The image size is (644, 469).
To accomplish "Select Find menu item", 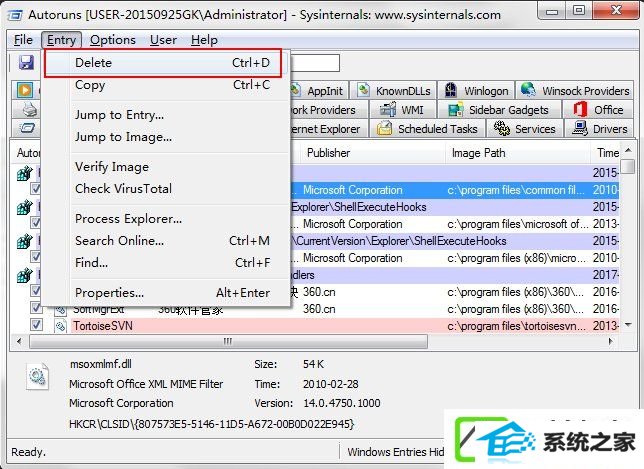I will 166,263.
